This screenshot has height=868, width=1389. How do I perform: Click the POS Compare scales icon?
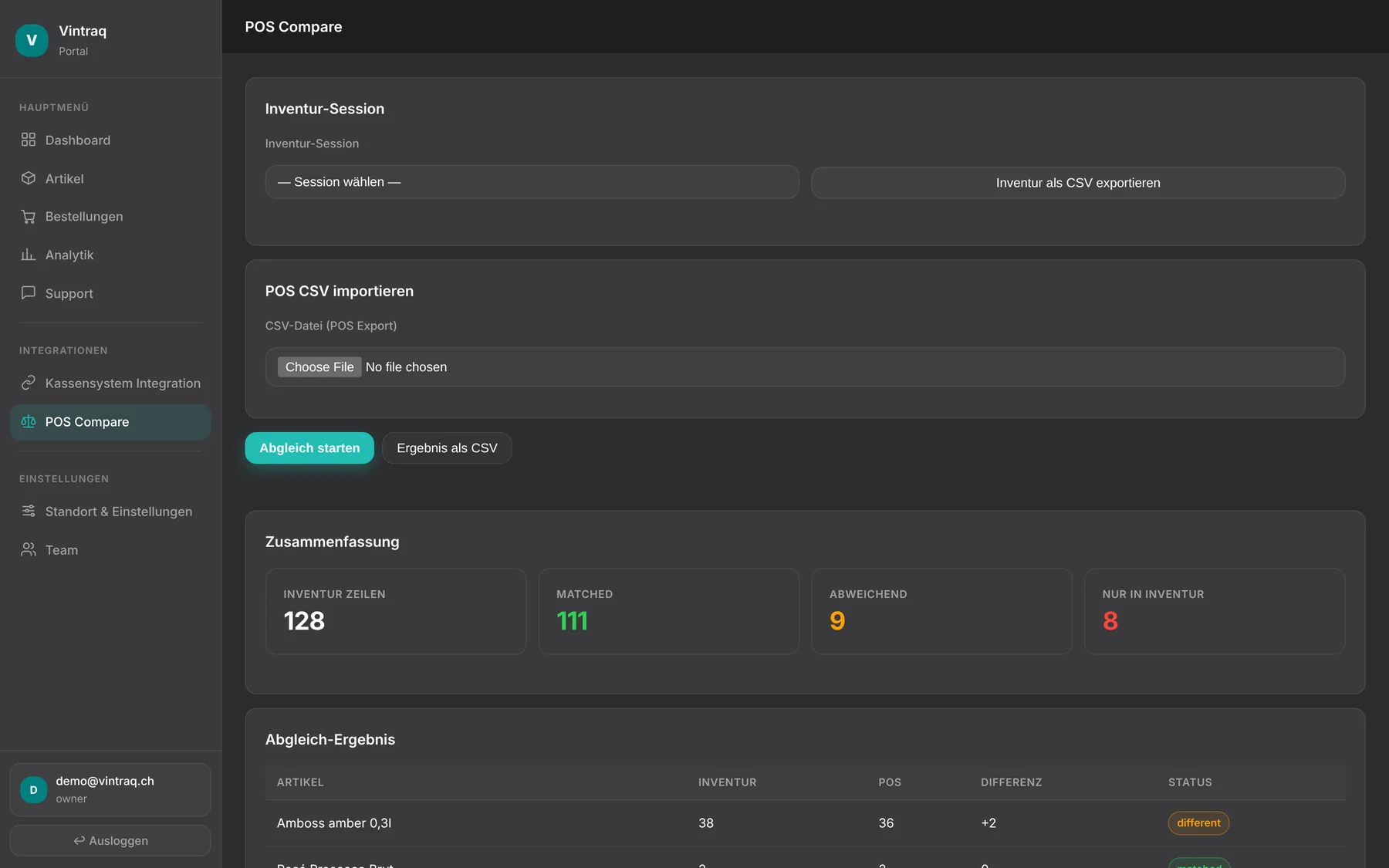[x=29, y=421]
